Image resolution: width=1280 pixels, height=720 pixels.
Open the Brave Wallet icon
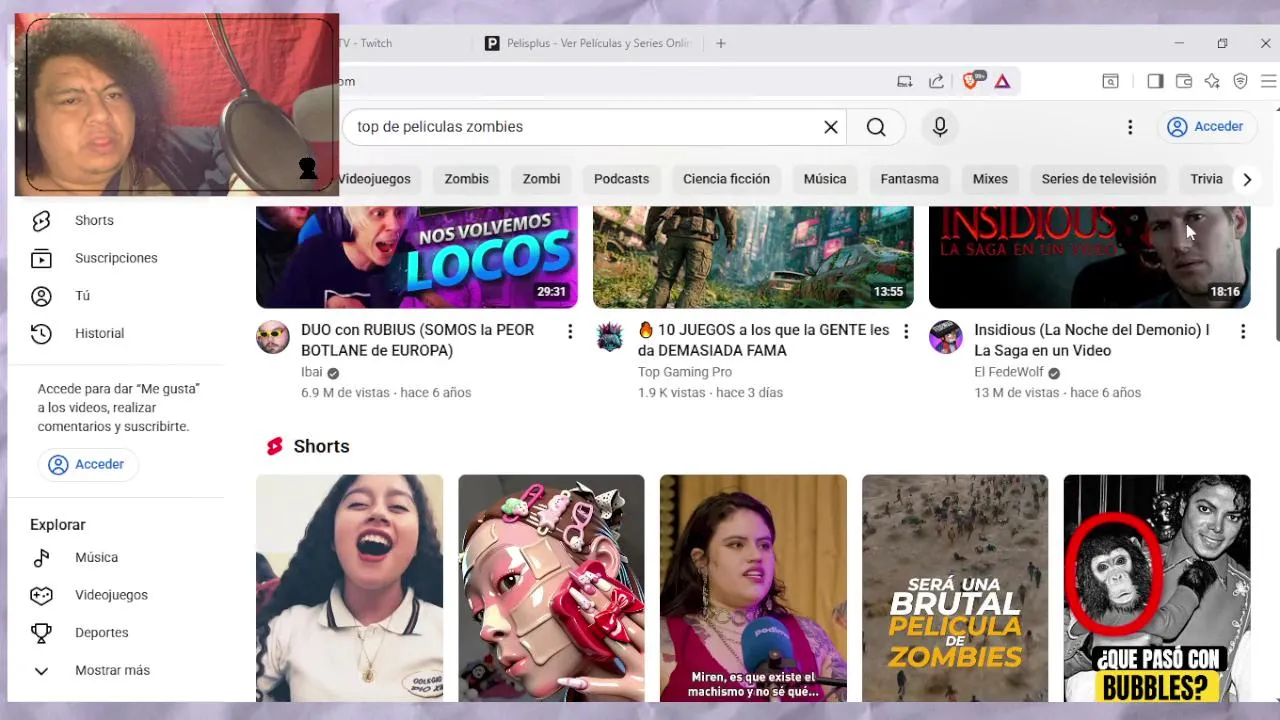[x=1184, y=81]
